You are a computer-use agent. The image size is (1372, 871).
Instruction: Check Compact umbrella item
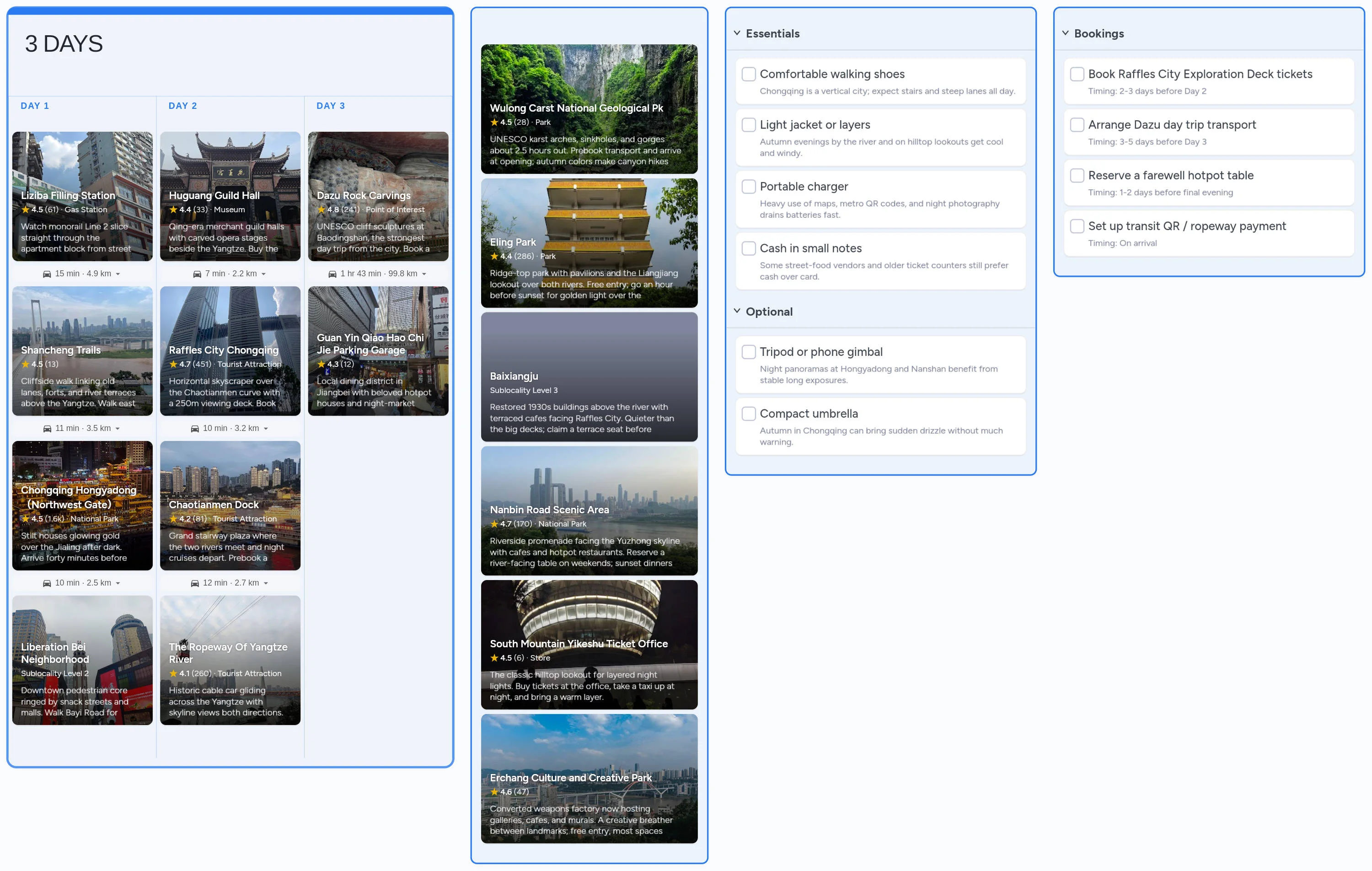click(x=749, y=414)
